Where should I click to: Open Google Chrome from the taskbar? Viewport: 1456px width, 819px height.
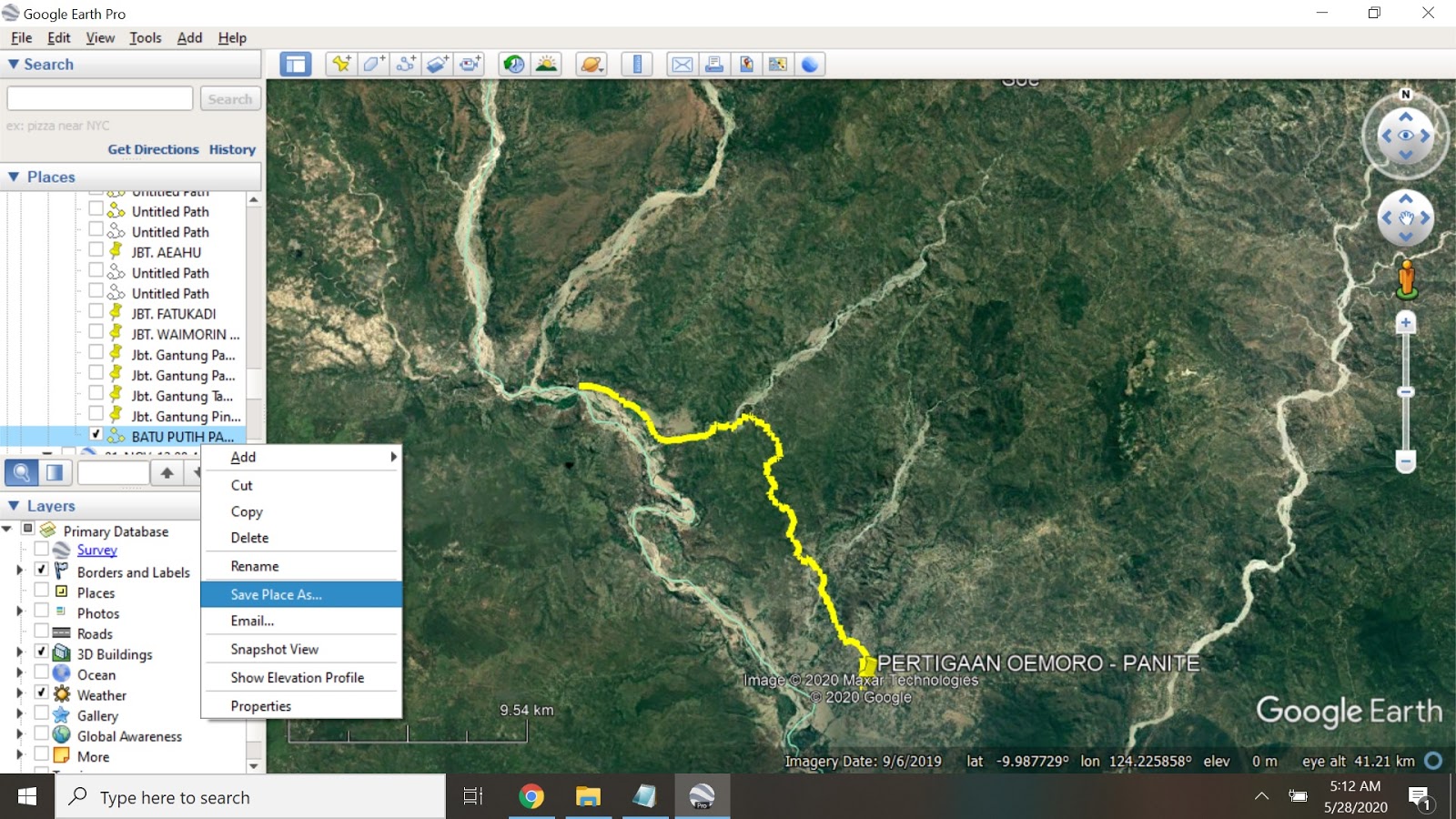(531, 797)
